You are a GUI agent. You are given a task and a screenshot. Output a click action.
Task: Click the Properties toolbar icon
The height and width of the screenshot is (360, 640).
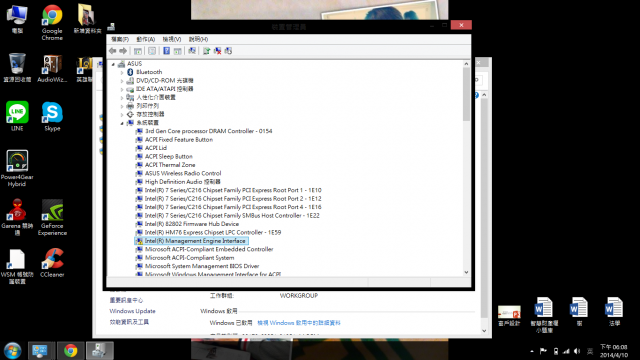[x=152, y=51]
